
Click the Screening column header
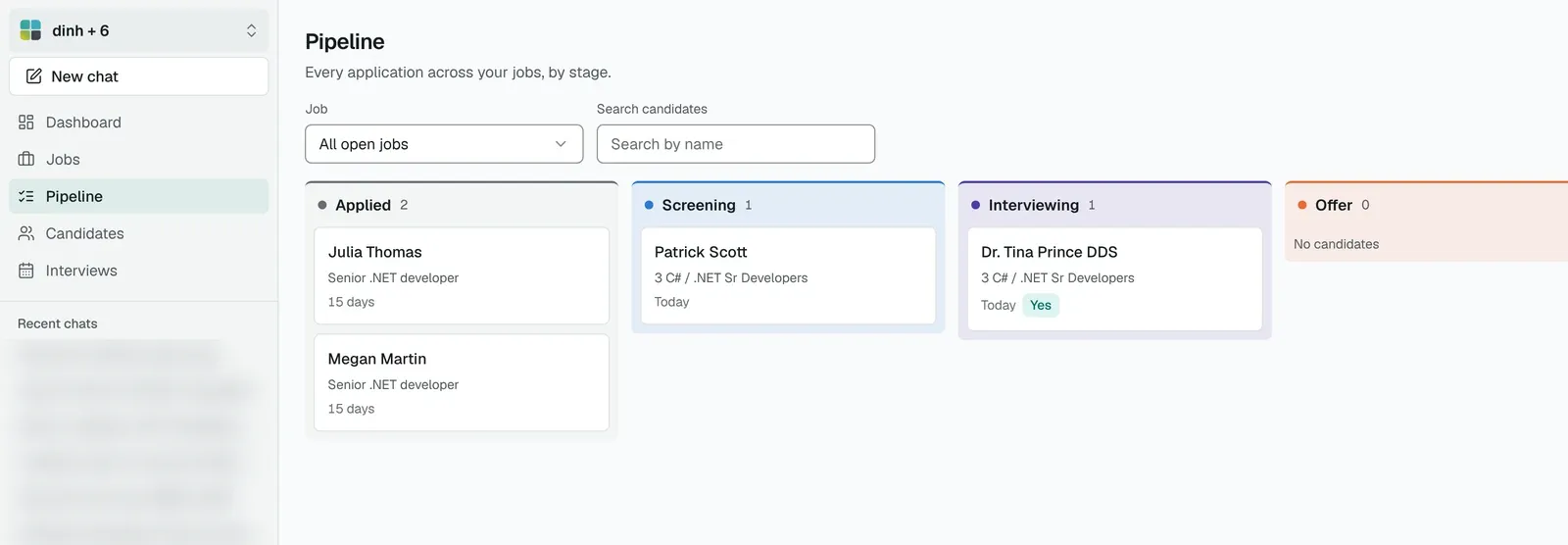788,205
